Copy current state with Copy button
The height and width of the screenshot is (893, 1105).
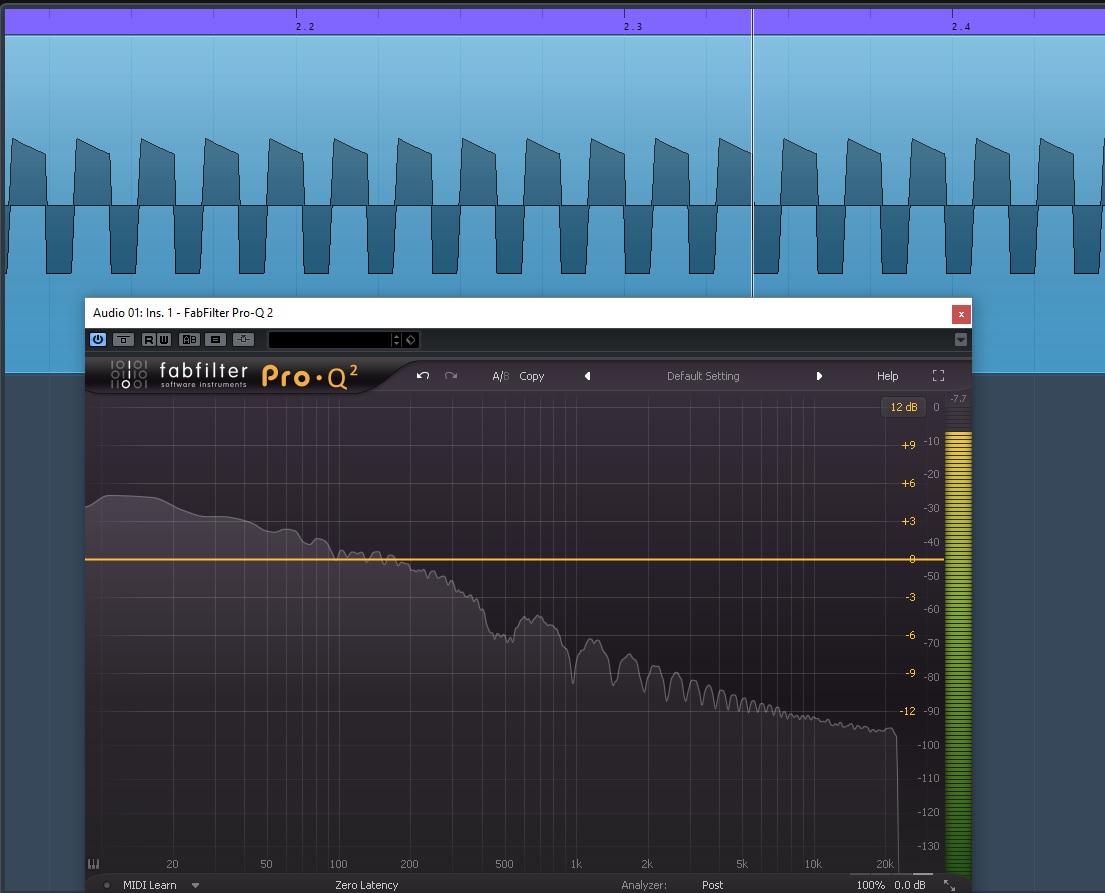[x=531, y=376]
